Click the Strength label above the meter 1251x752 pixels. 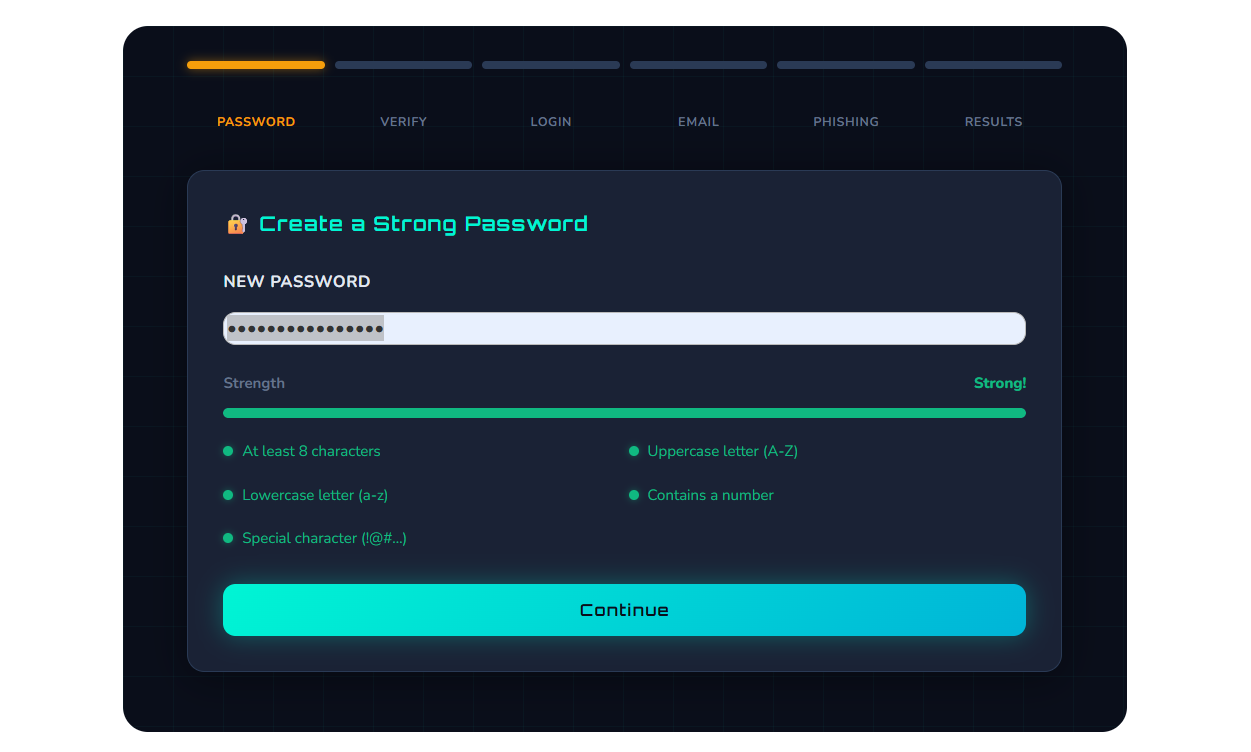point(254,383)
